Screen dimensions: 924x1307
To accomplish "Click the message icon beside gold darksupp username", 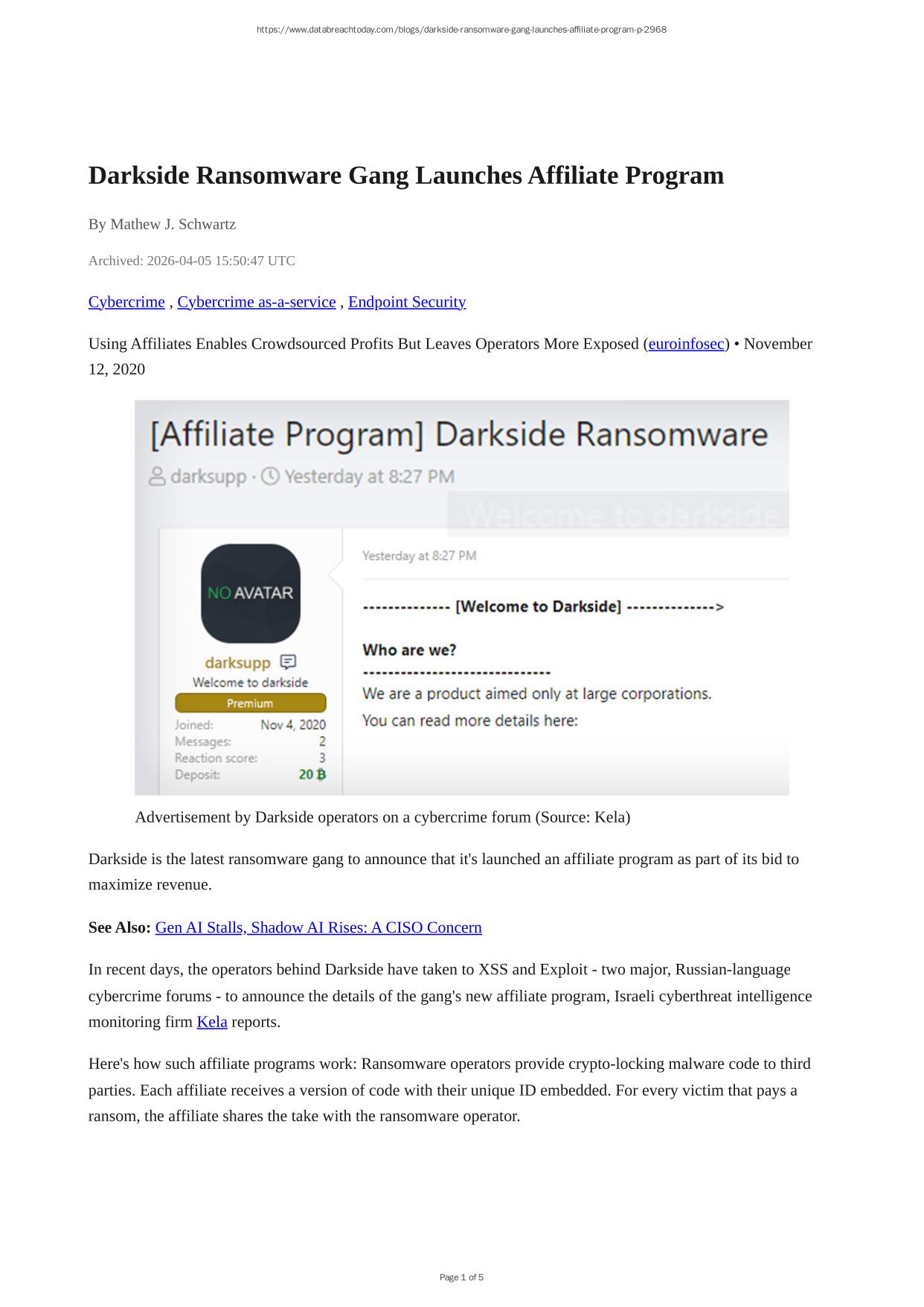I will 288,662.
